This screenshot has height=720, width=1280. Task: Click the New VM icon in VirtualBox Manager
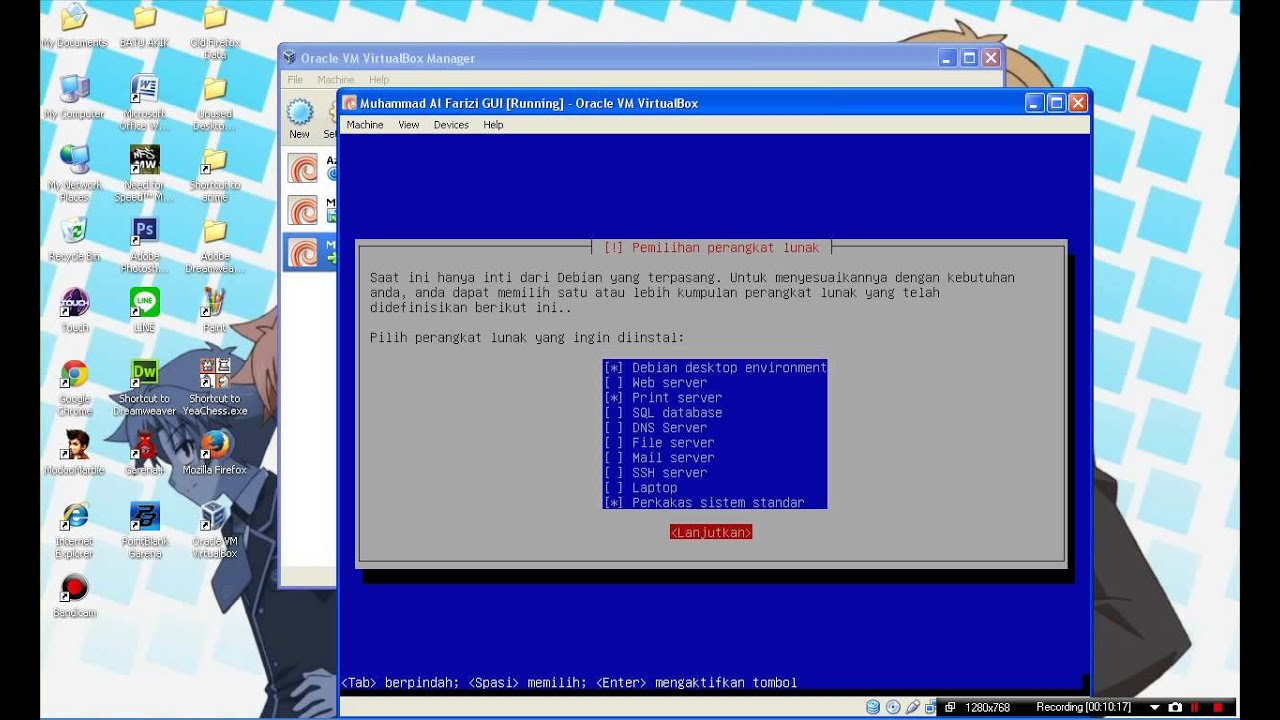pos(300,119)
